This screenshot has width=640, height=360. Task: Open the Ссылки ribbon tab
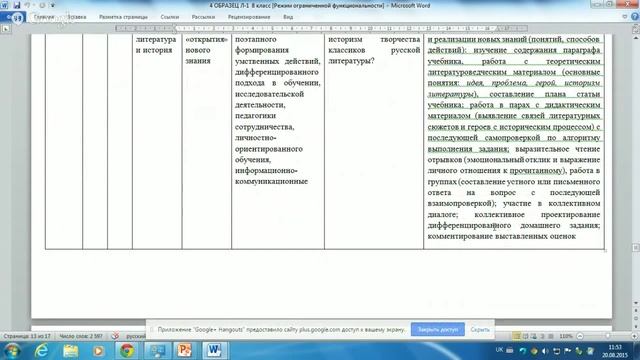(x=170, y=17)
